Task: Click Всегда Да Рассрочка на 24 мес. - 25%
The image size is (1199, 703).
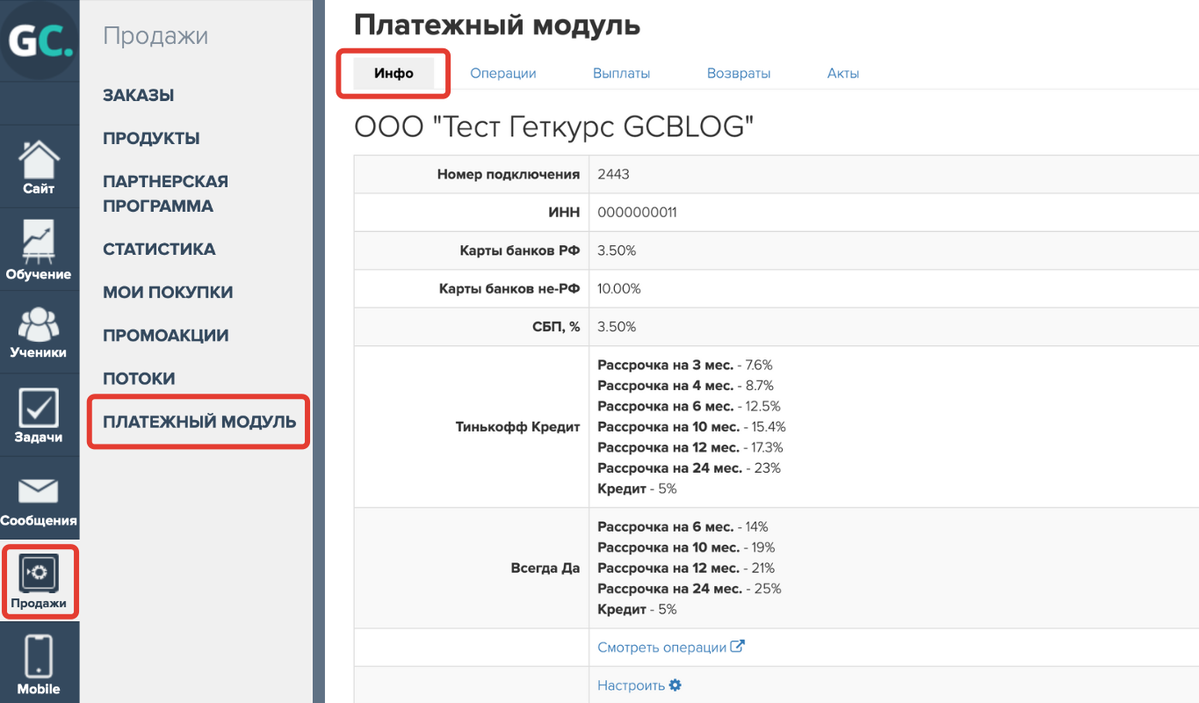Action: coord(690,590)
